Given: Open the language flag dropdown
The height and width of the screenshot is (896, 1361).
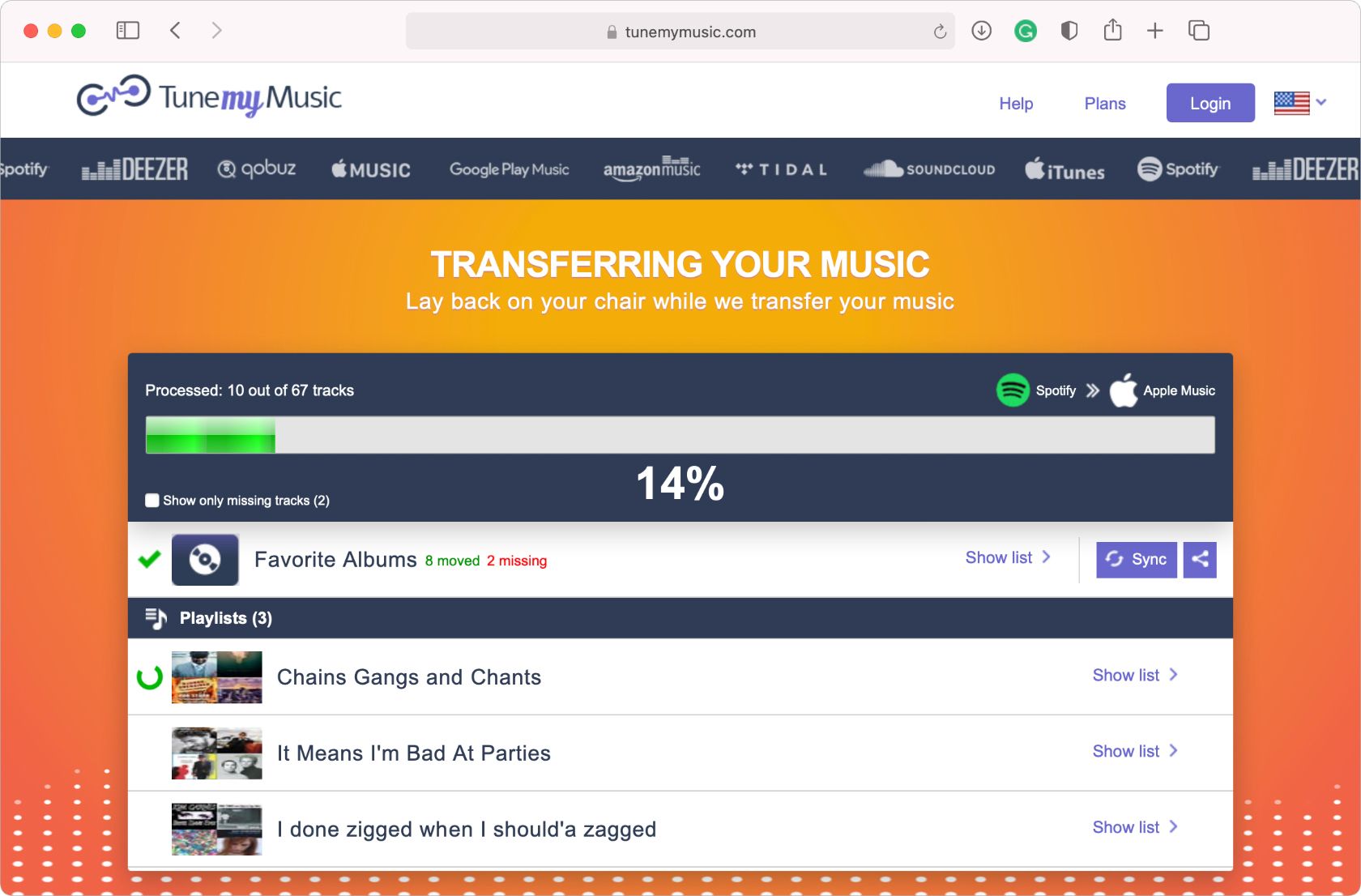Looking at the screenshot, I should [1299, 103].
